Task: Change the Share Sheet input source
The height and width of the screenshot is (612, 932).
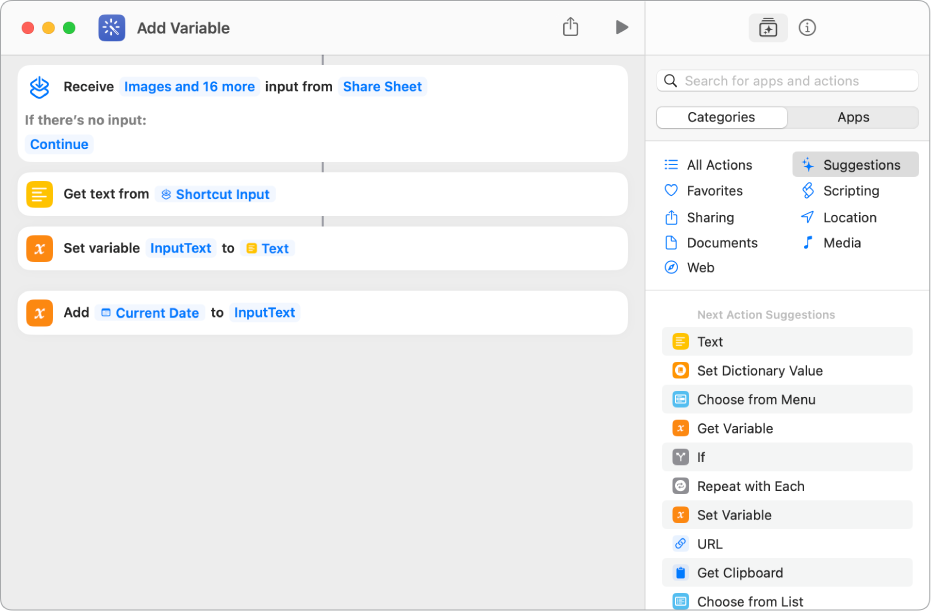Action: pyautogui.click(x=382, y=87)
